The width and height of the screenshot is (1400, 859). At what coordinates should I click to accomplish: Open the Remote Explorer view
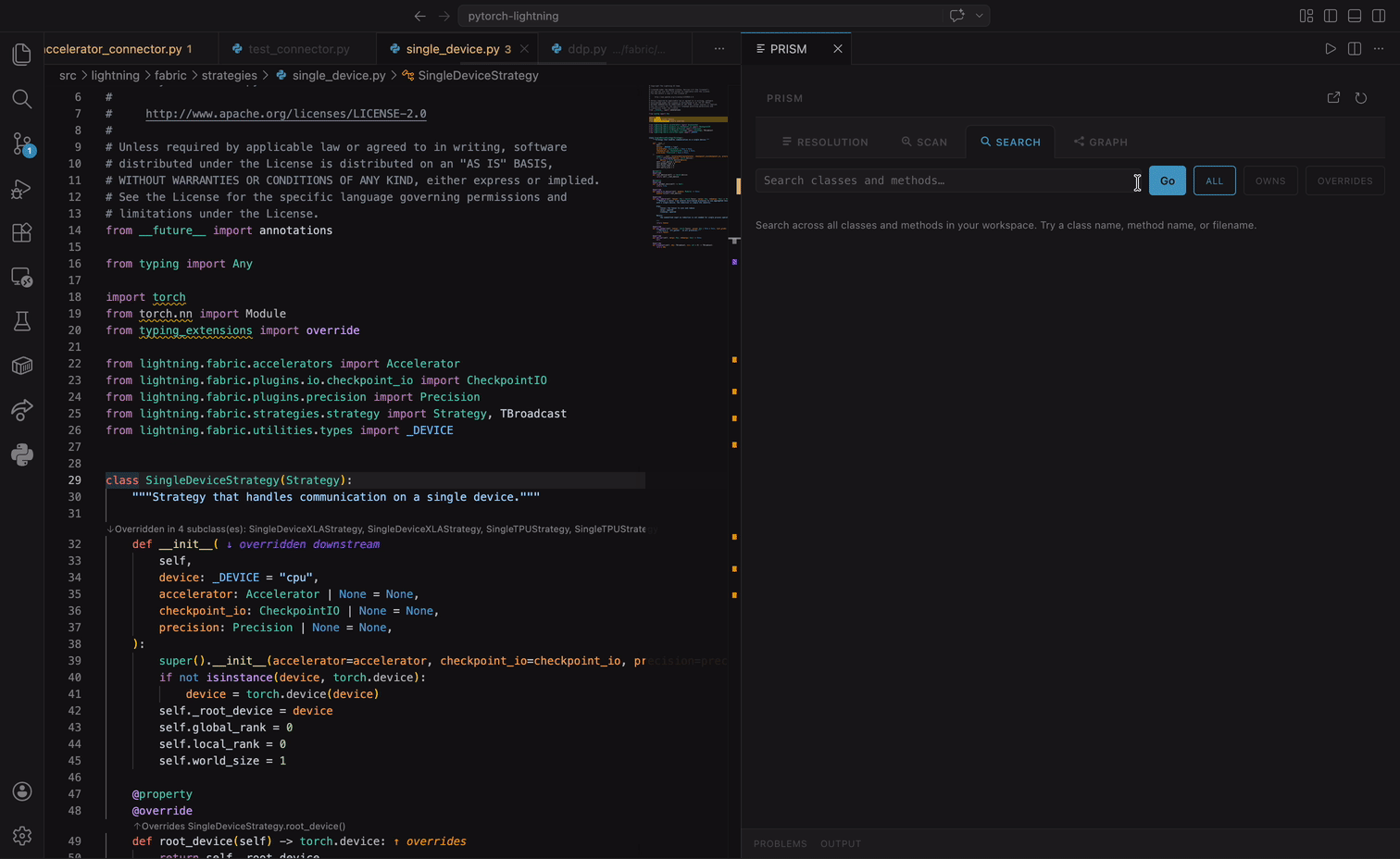point(22,277)
